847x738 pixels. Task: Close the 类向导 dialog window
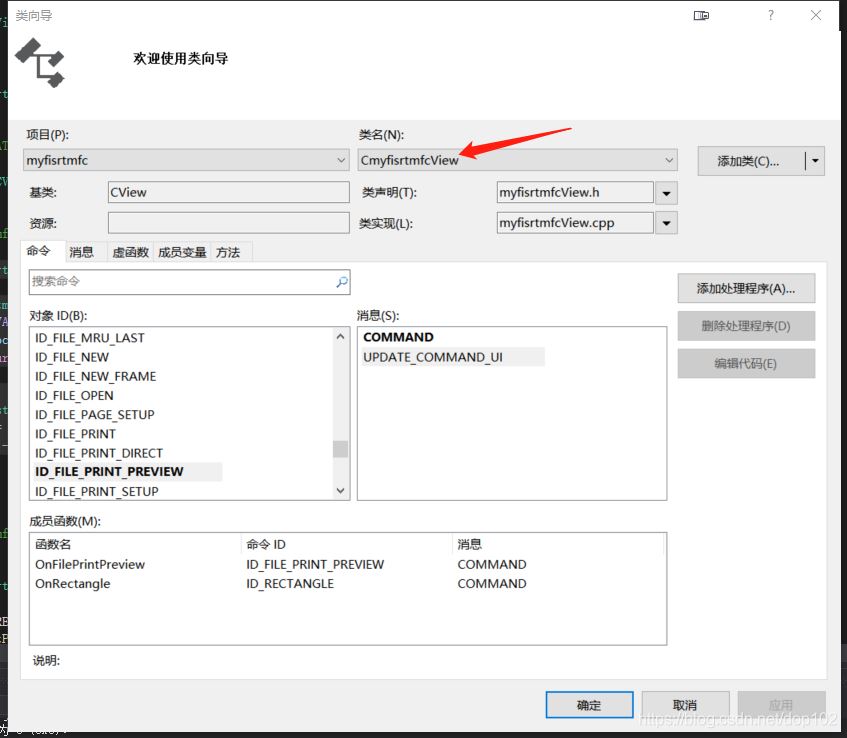[x=816, y=16]
